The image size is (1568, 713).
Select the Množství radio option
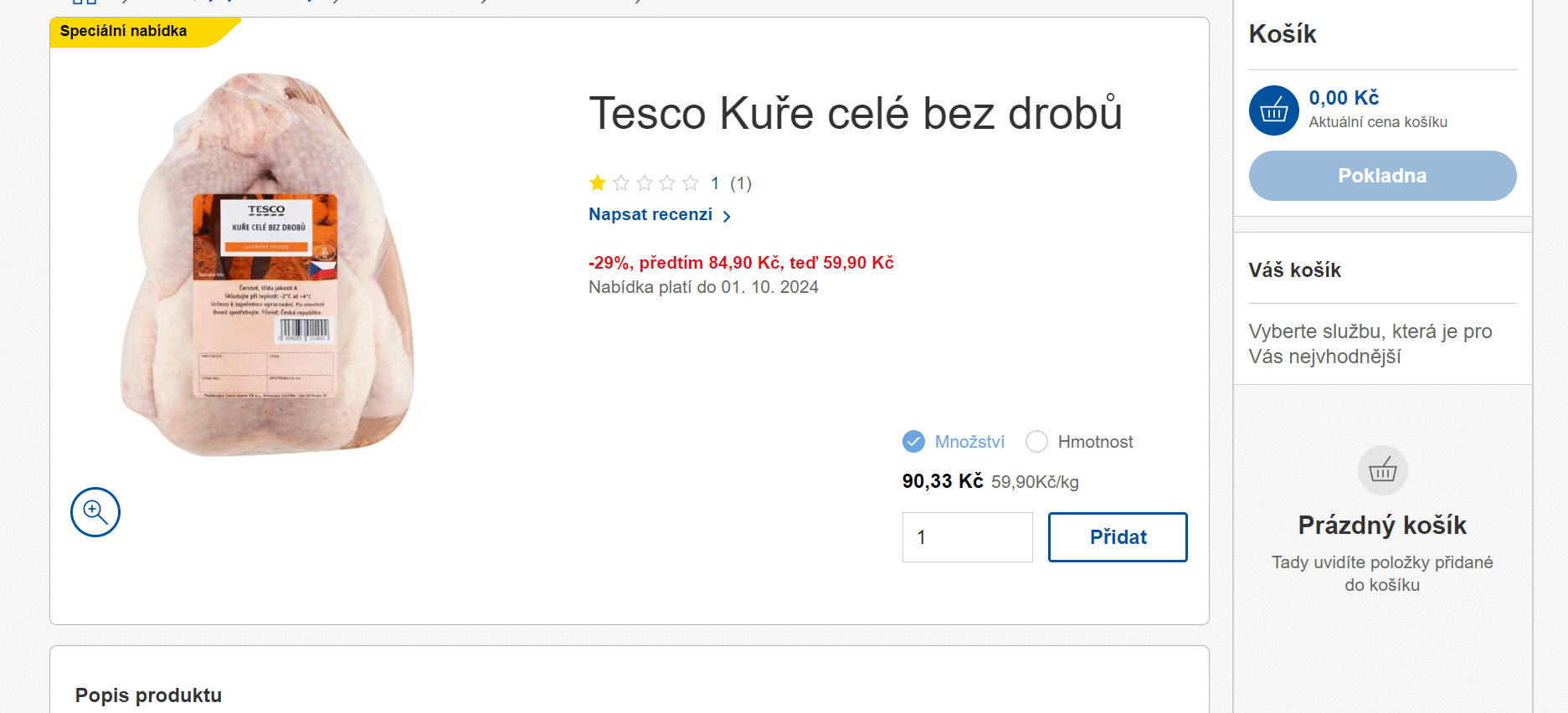tap(914, 441)
